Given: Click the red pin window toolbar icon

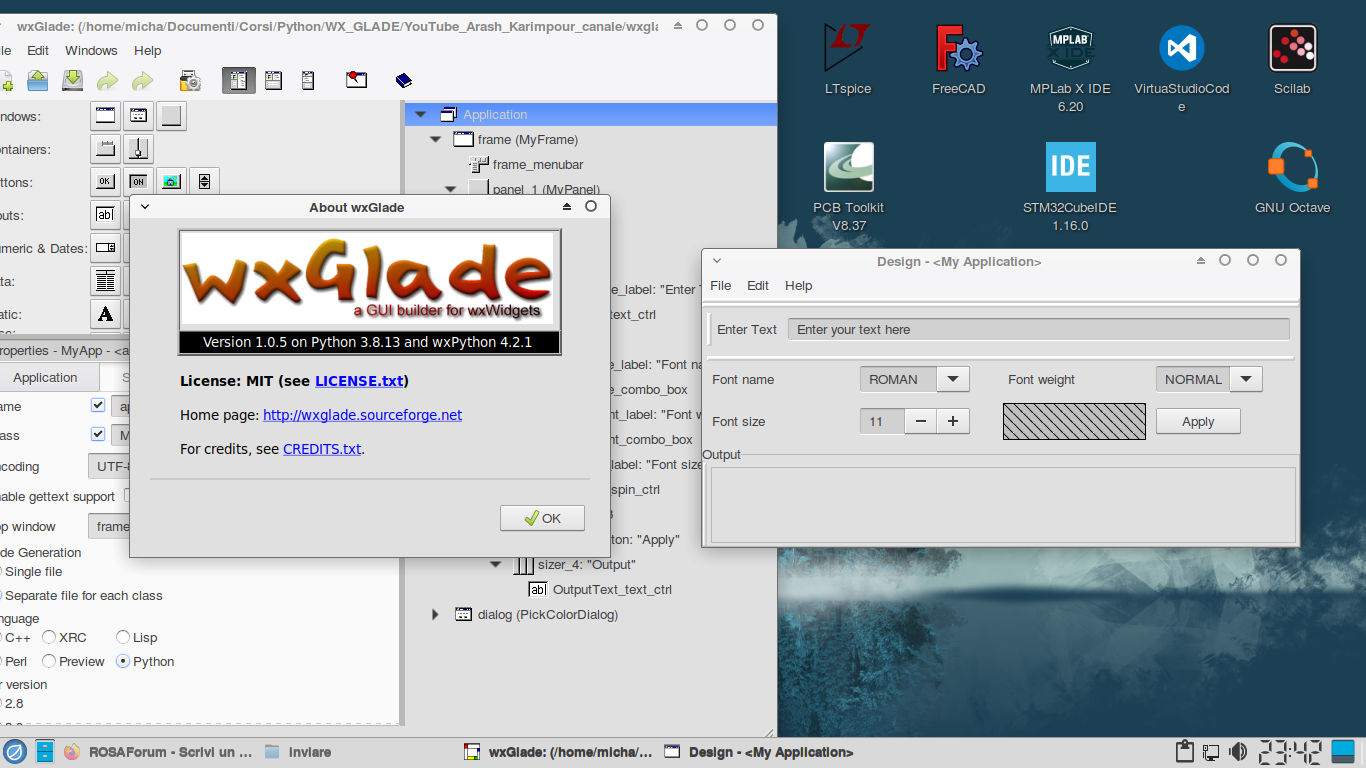Looking at the screenshot, I should (356, 81).
